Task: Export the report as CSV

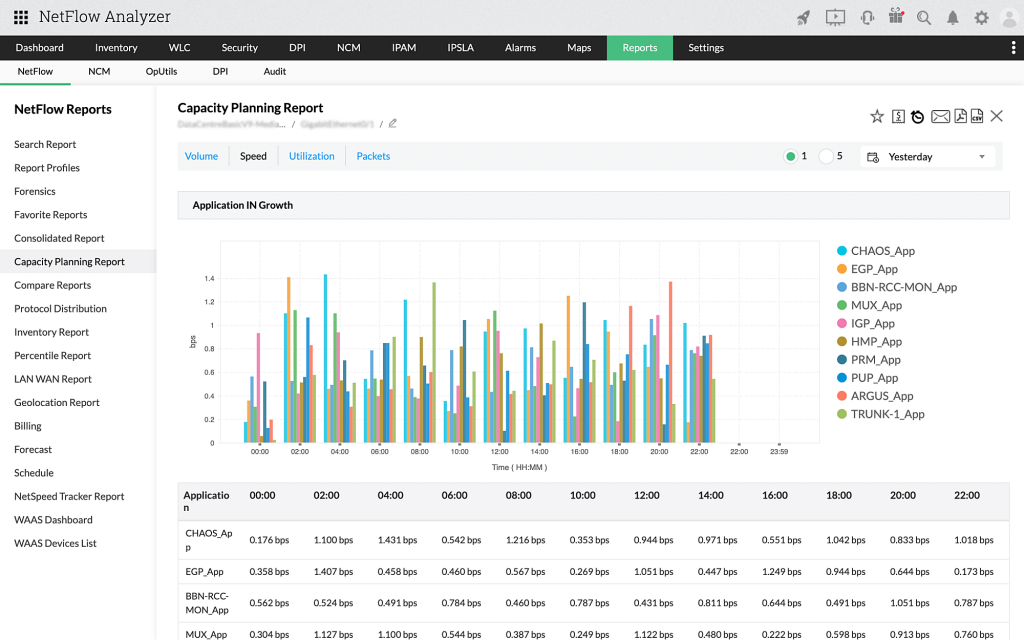Action: point(976,116)
